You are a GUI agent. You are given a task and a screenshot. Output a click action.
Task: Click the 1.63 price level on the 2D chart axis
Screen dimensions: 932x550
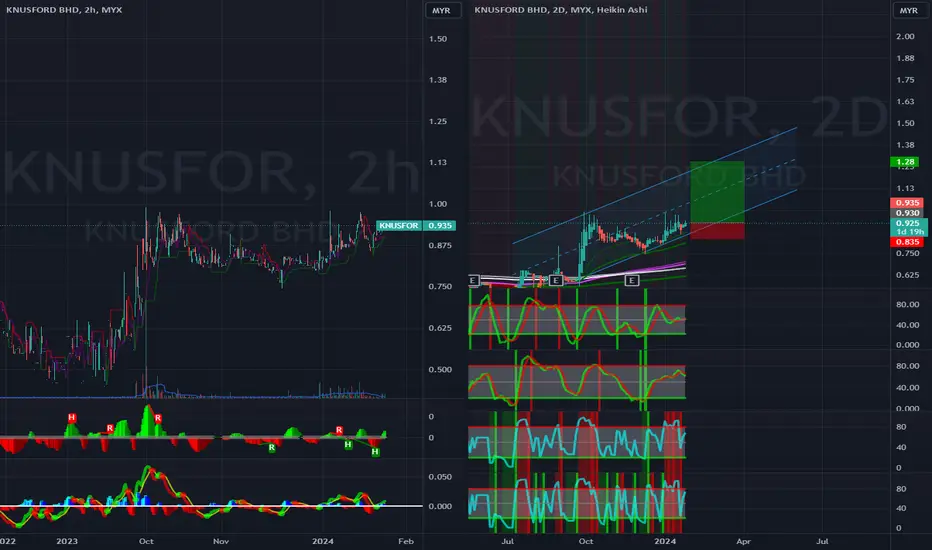[x=905, y=102]
